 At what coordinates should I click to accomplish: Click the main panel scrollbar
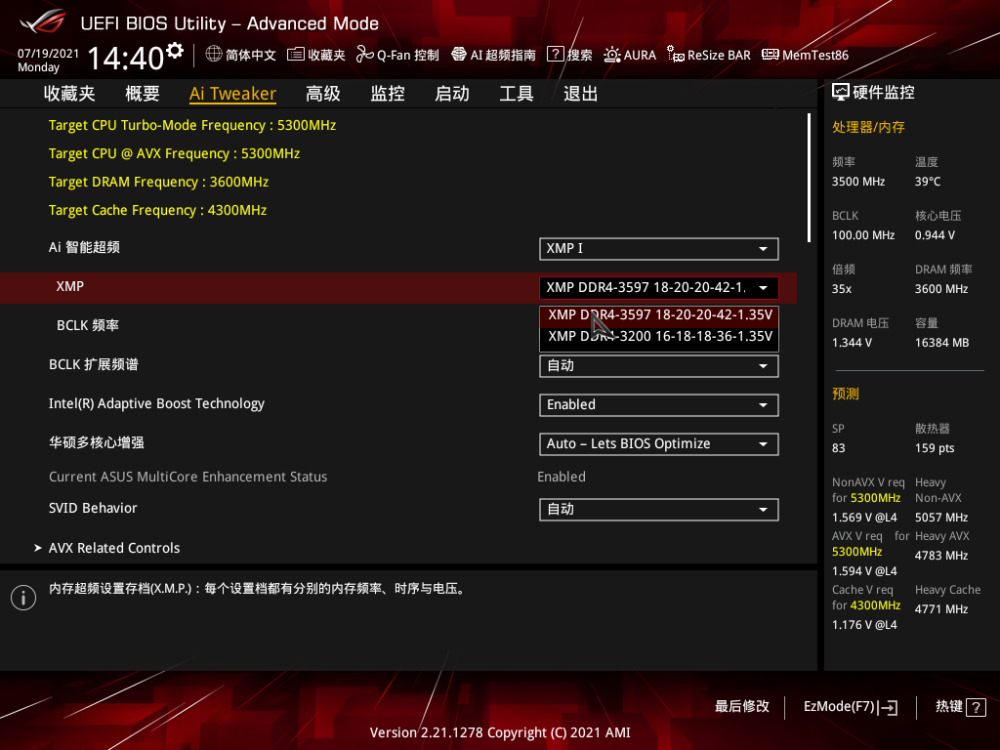tap(809, 177)
